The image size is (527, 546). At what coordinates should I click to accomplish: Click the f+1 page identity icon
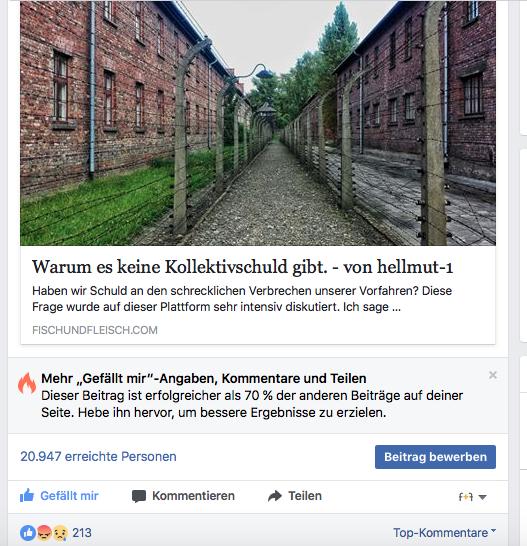coord(466,497)
